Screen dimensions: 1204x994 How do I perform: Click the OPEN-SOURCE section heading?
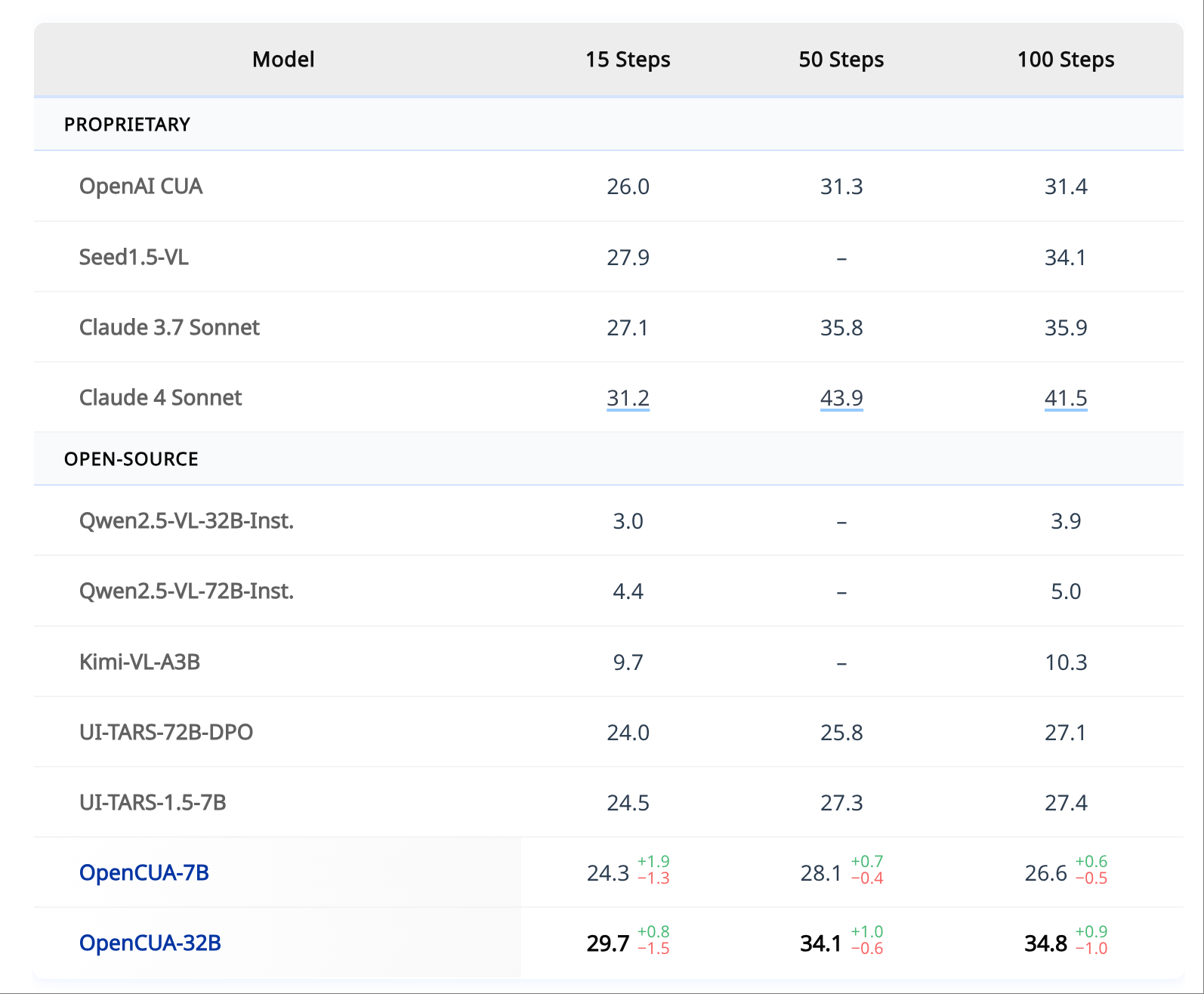click(131, 459)
